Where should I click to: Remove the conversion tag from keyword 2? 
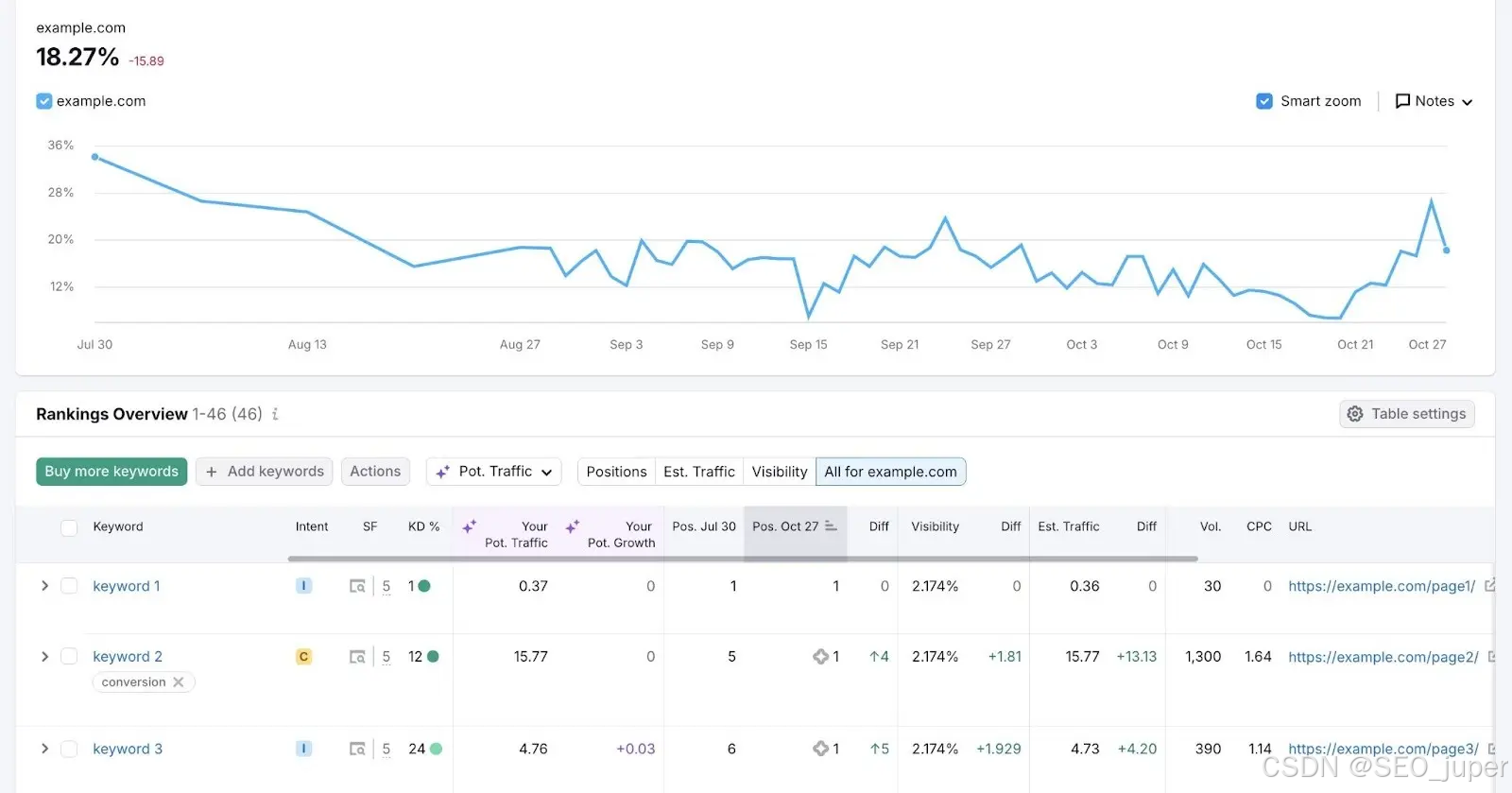point(178,682)
